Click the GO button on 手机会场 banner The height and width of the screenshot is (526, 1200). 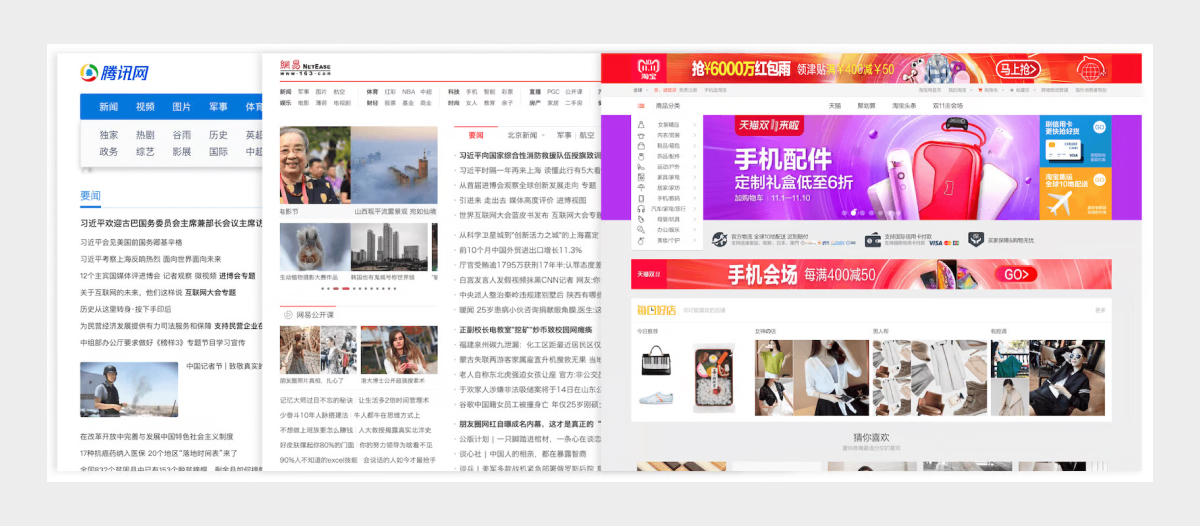point(1017,274)
